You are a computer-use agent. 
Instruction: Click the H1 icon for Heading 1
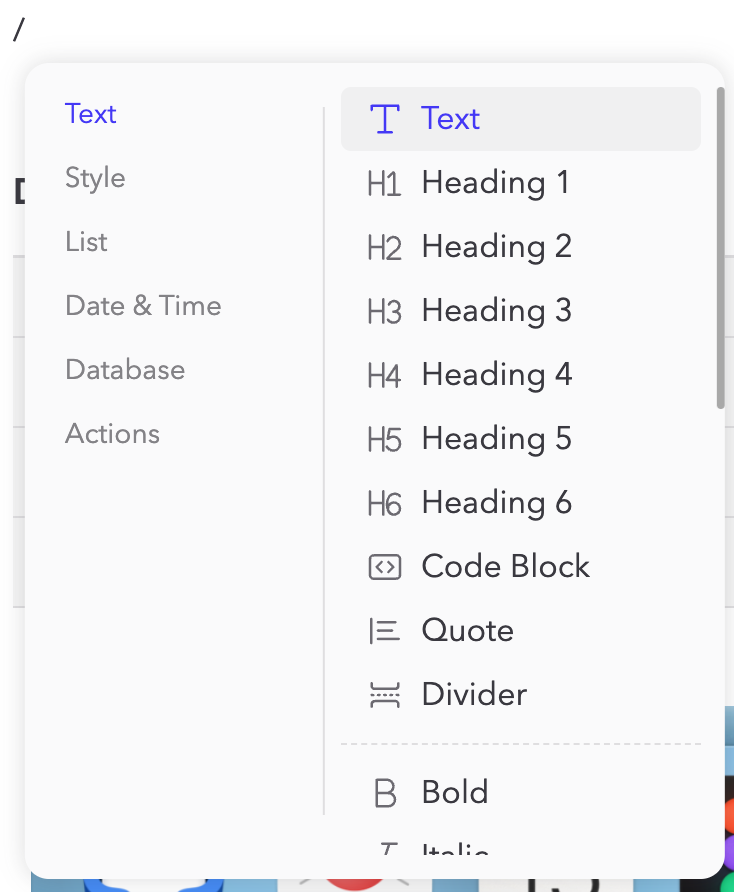pyautogui.click(x=385, y=182)
